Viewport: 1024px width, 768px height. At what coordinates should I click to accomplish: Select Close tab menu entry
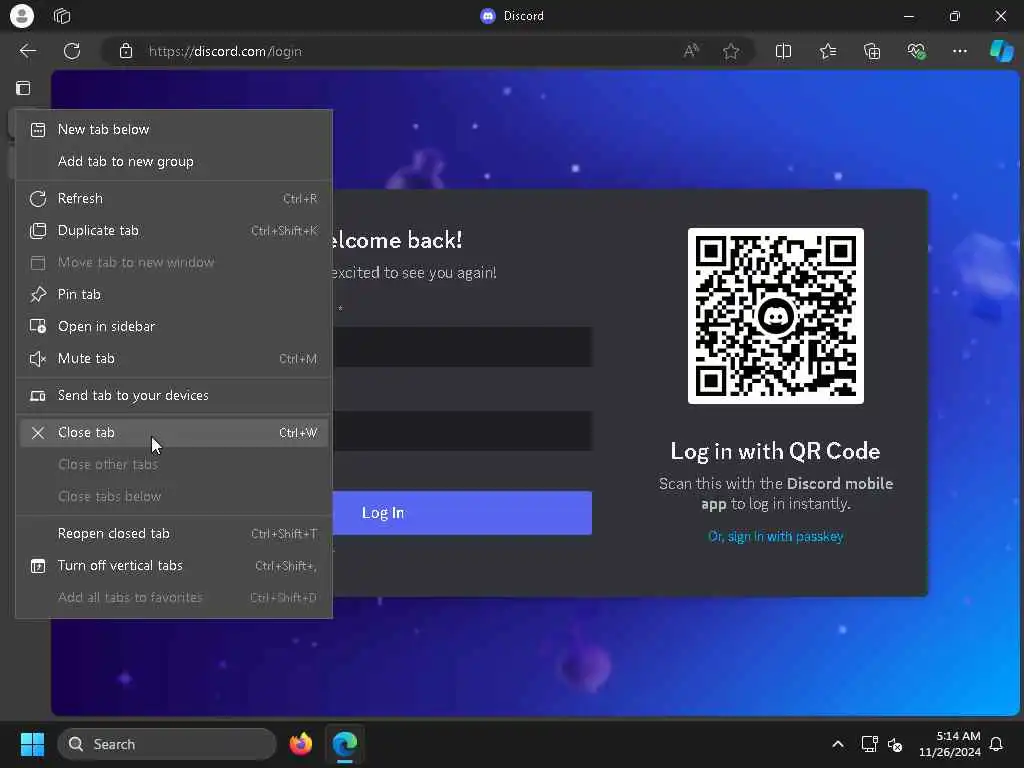(174, 433)
